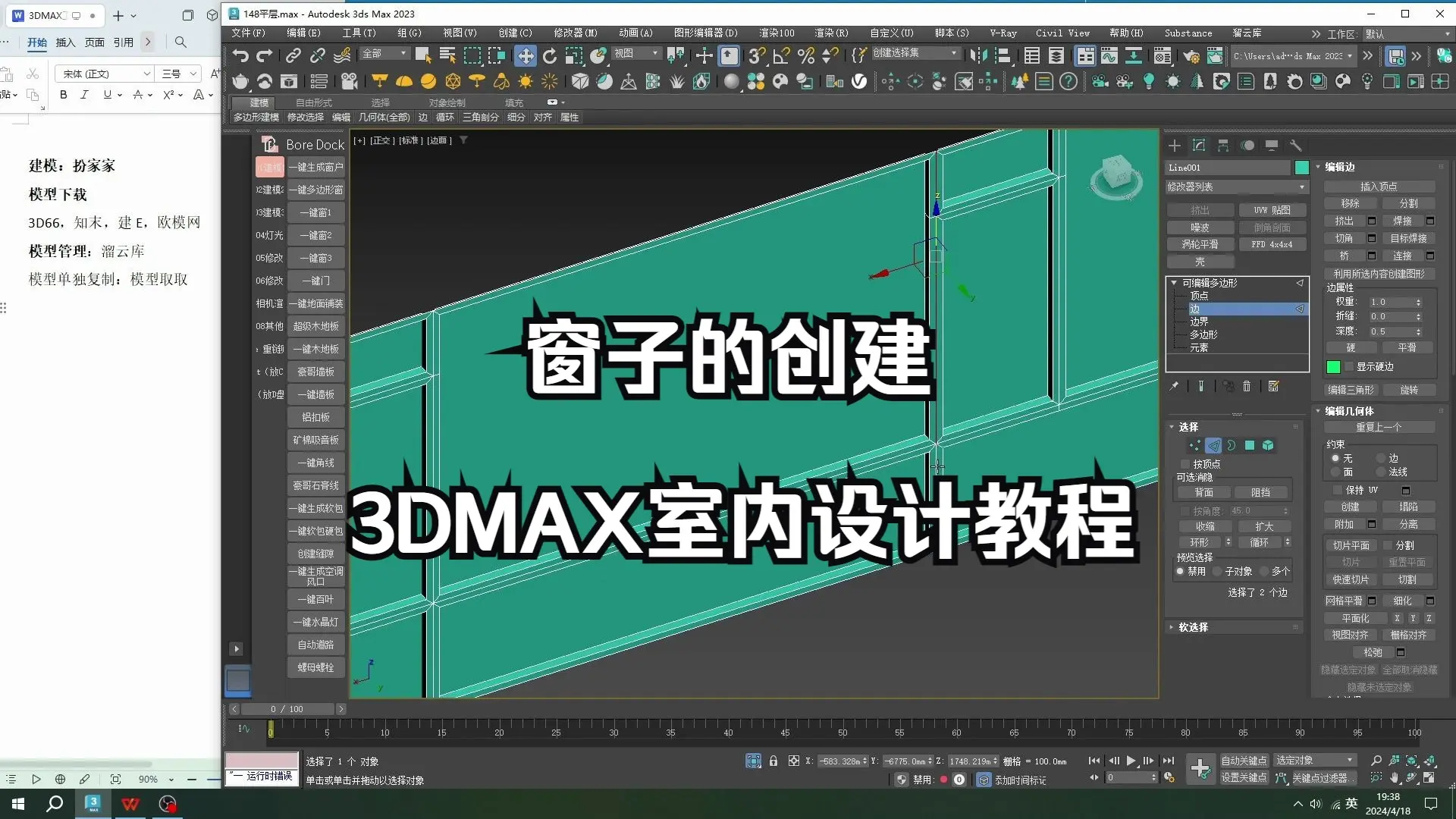
Task: Click the 插入顶点 button
Action: pyautogui.click(x=1379, y=187)
